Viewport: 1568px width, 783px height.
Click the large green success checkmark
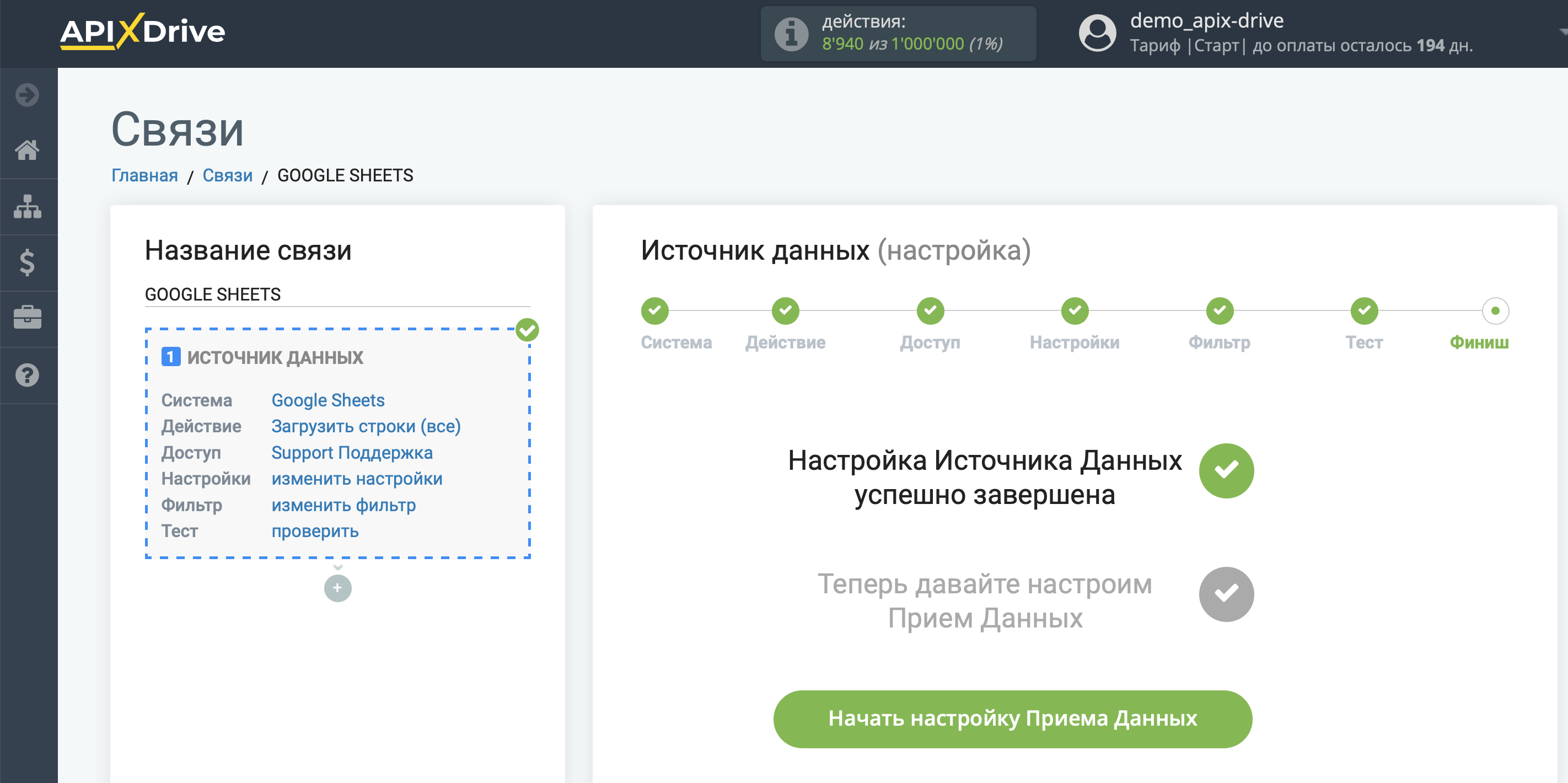[x=1227, y=471]
